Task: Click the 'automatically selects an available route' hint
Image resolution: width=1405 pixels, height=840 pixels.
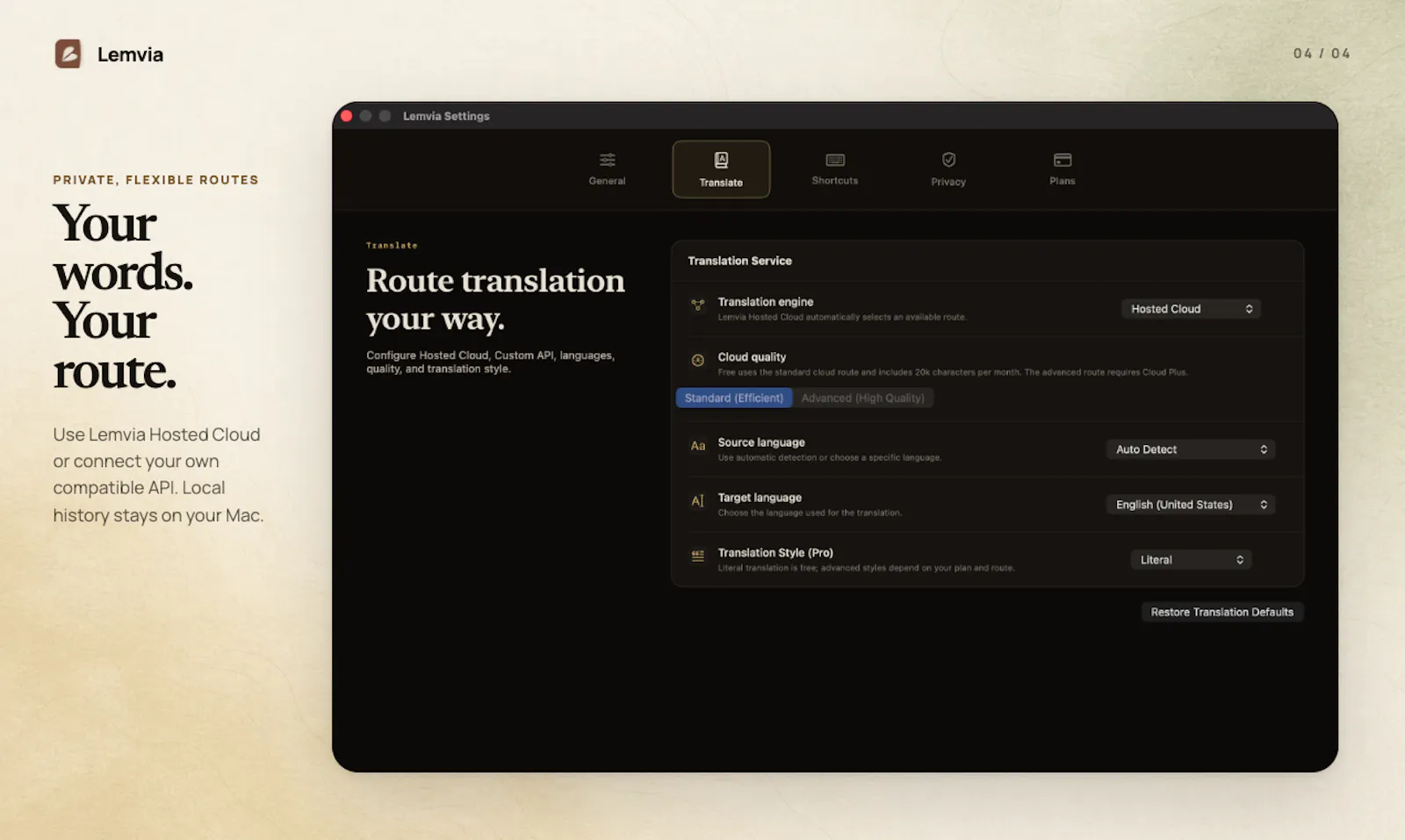Action: tap(841, 317)
